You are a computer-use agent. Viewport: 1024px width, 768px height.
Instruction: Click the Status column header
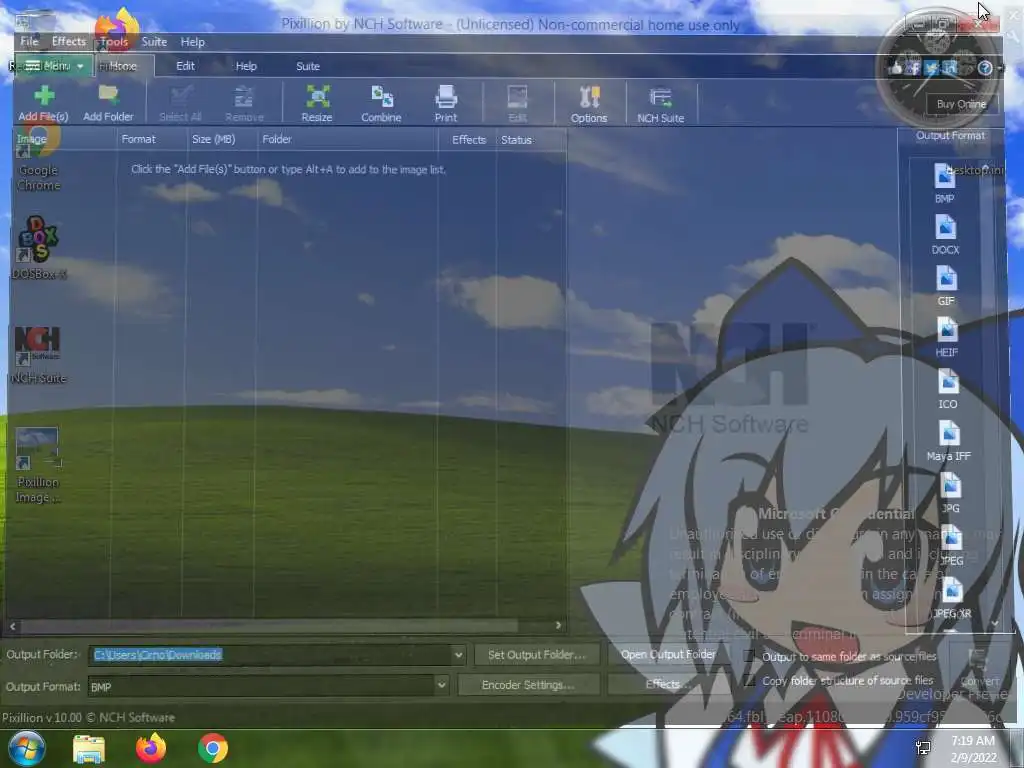coord(530,140)
